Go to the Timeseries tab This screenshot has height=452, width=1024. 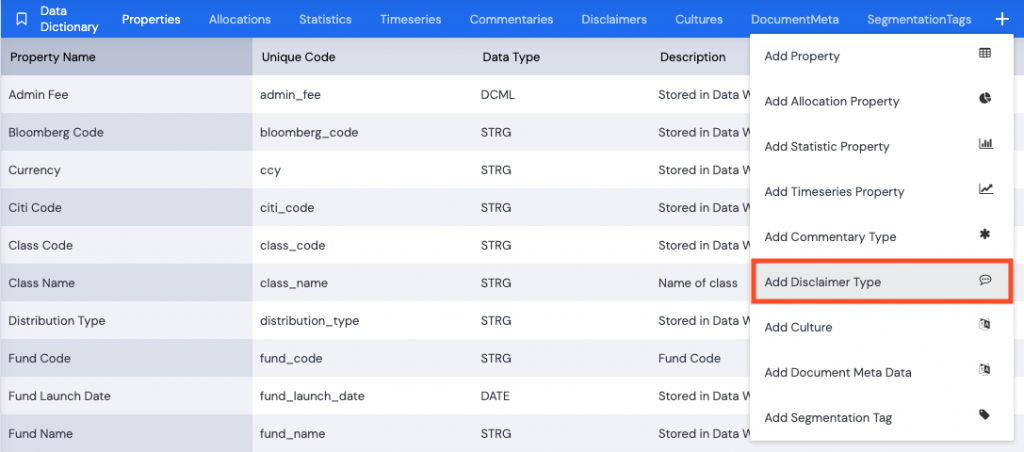pos(411,20)
